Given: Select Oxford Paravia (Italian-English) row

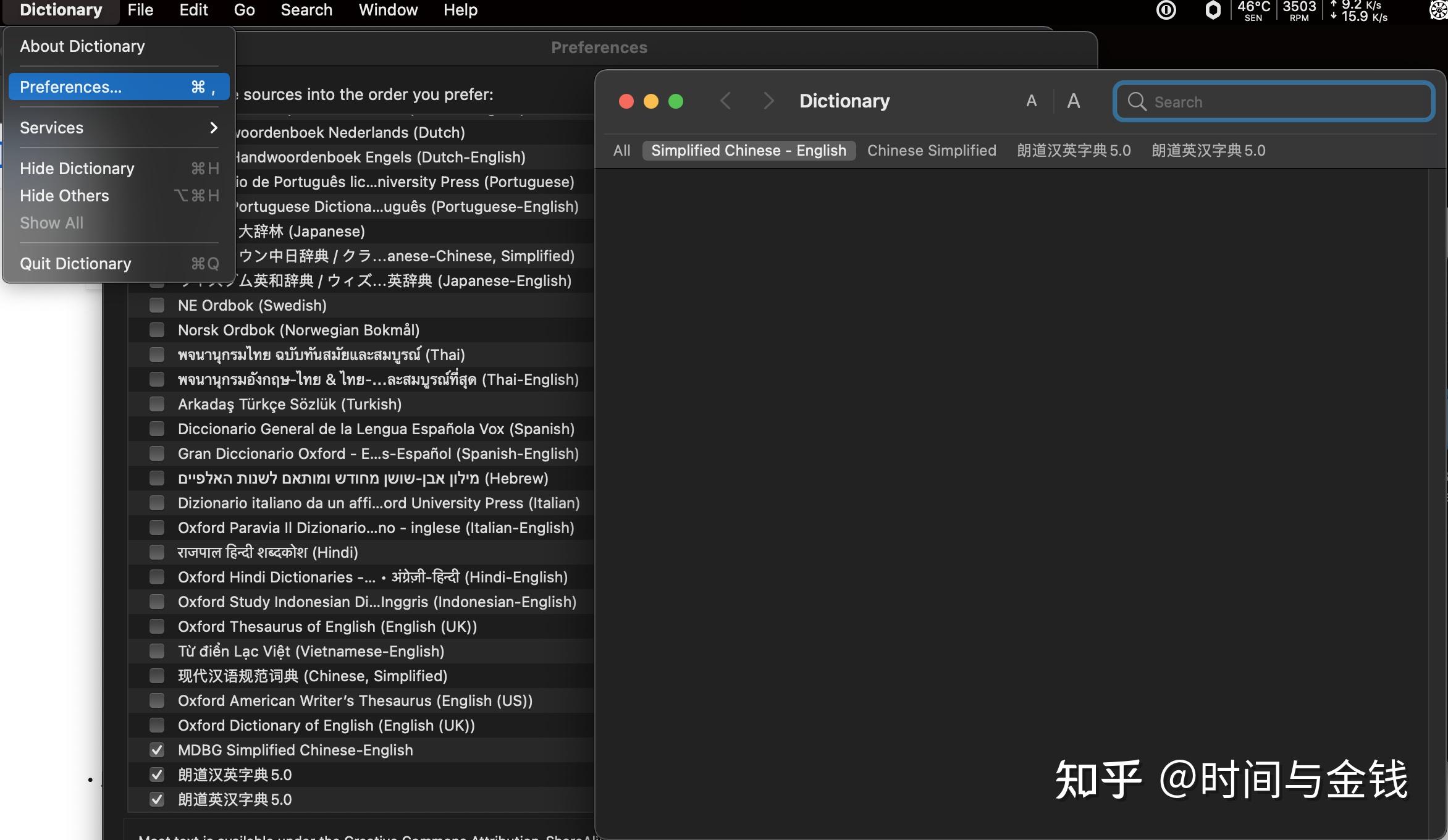Looking at the screenshot, I should 361,527.
